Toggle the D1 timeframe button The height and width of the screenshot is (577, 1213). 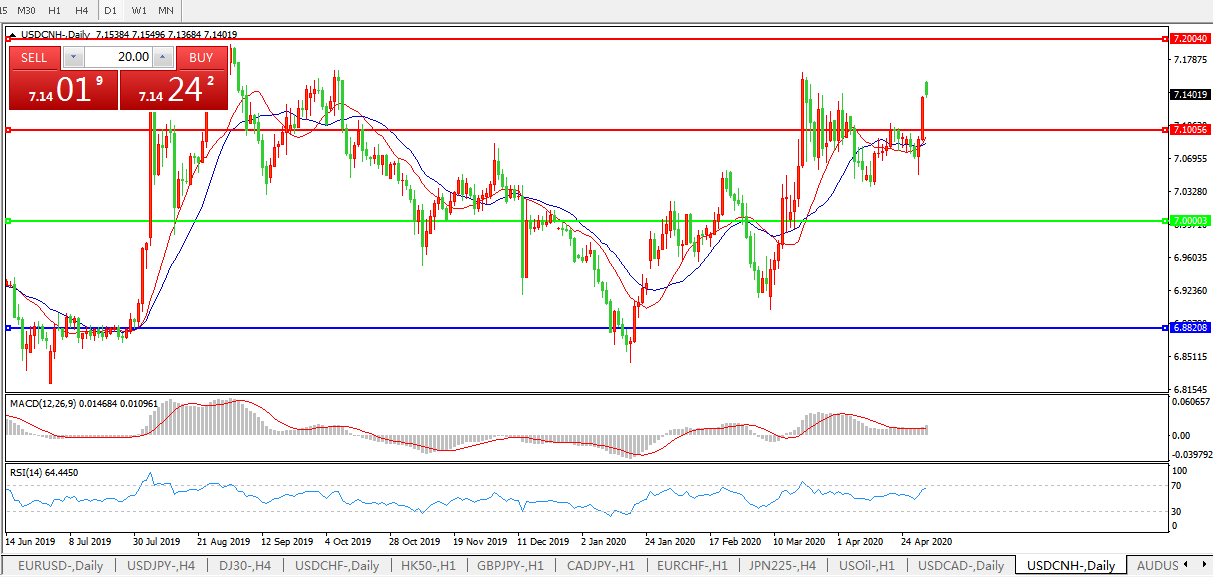[110, 10]
